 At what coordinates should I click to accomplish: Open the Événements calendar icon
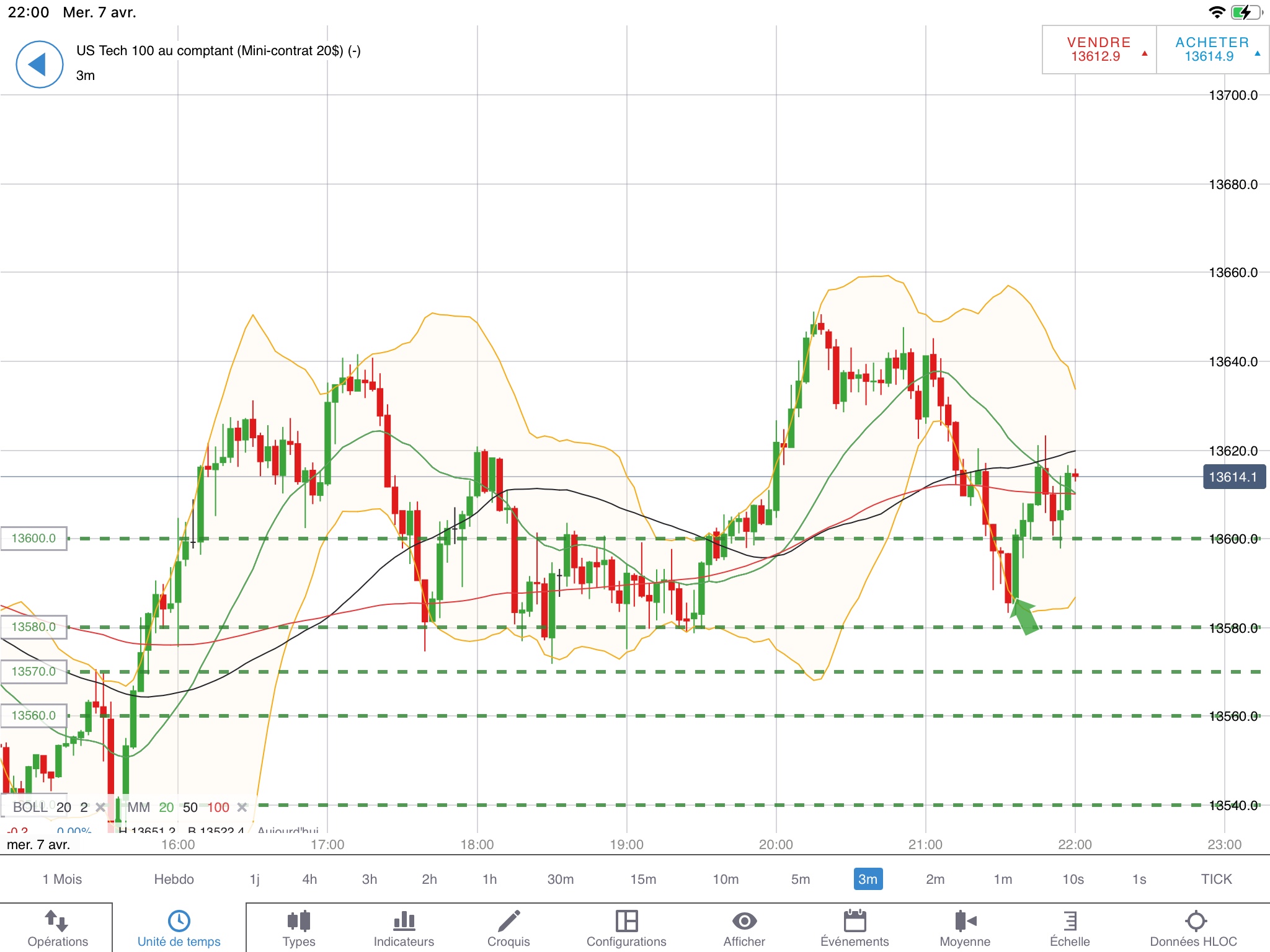(855, 921)
